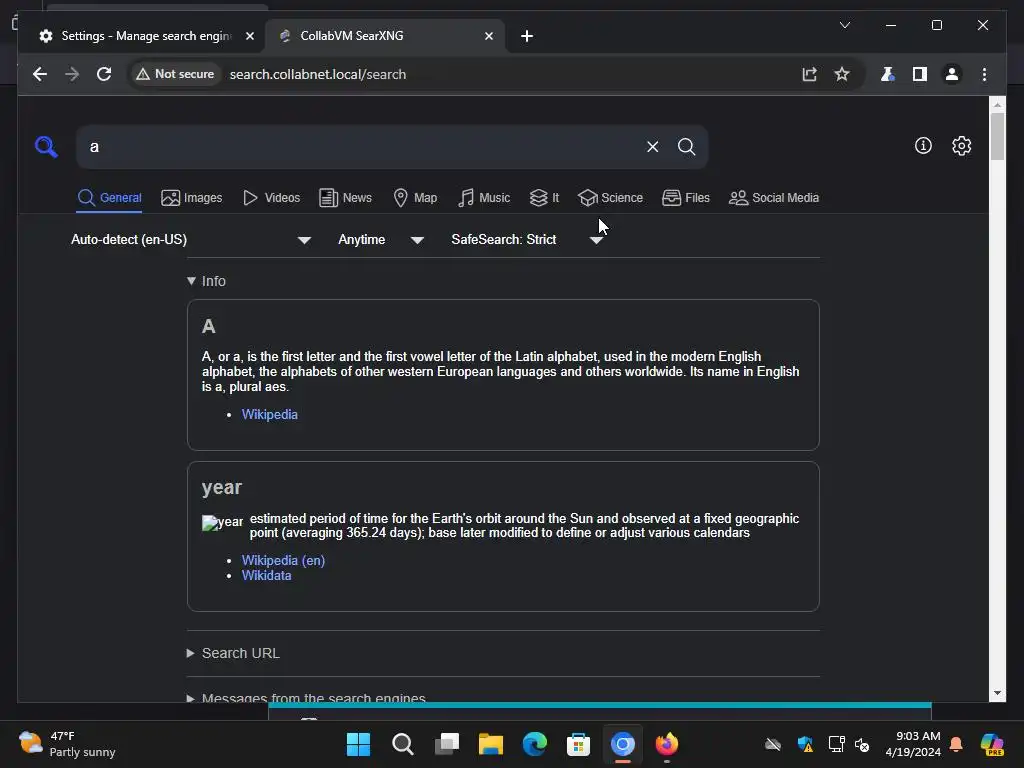Open Chrome profile avatar
The width and height of the screenshot is (1024, 768).
[952, 74]
